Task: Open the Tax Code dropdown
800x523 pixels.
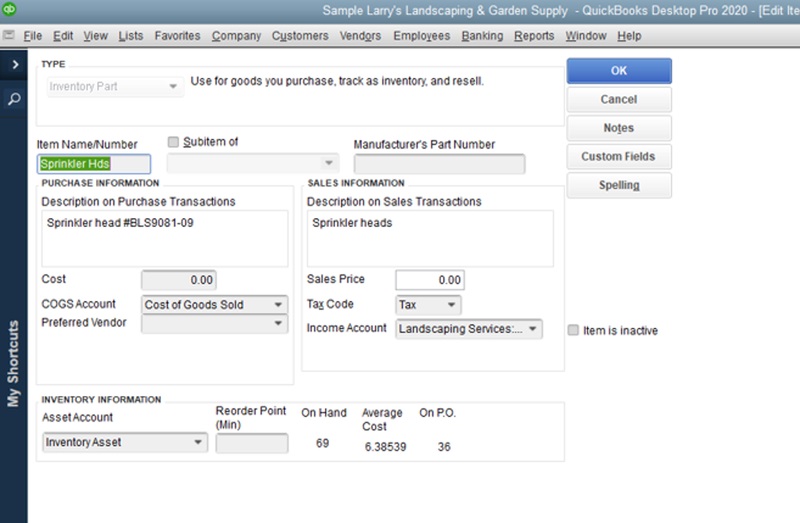Action: click(x=451, y=305)
